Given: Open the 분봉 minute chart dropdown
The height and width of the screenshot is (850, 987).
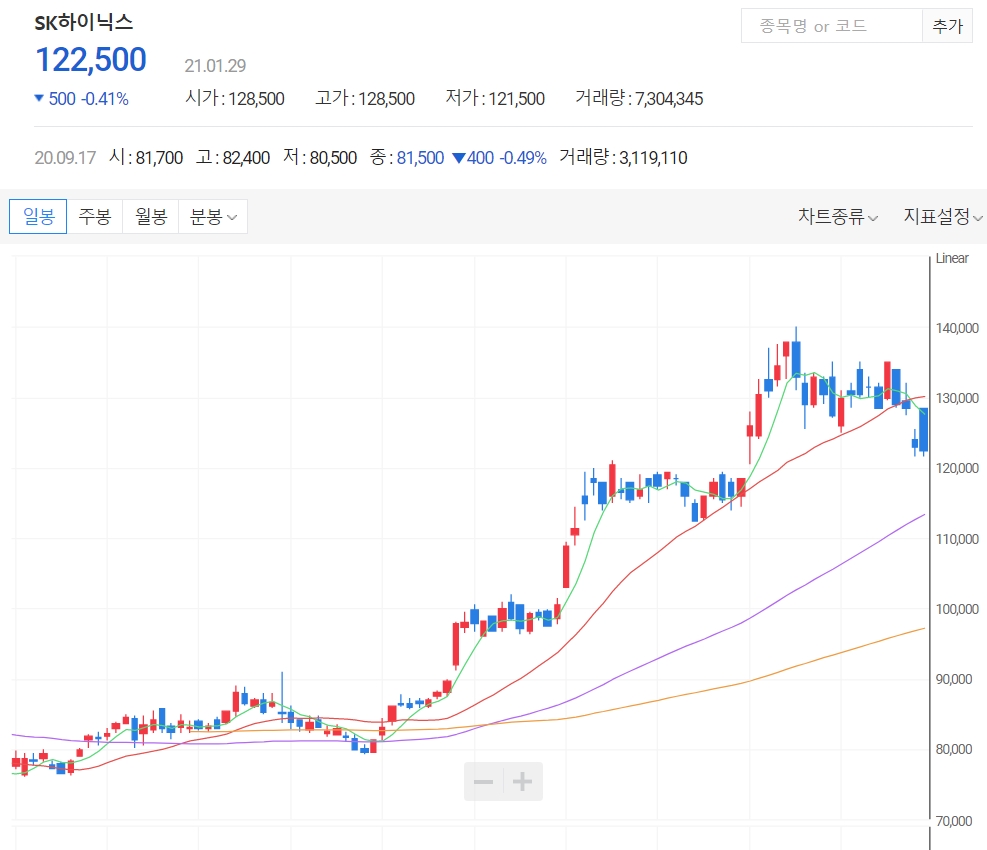Looking at the screenshot, I should 213,217.
